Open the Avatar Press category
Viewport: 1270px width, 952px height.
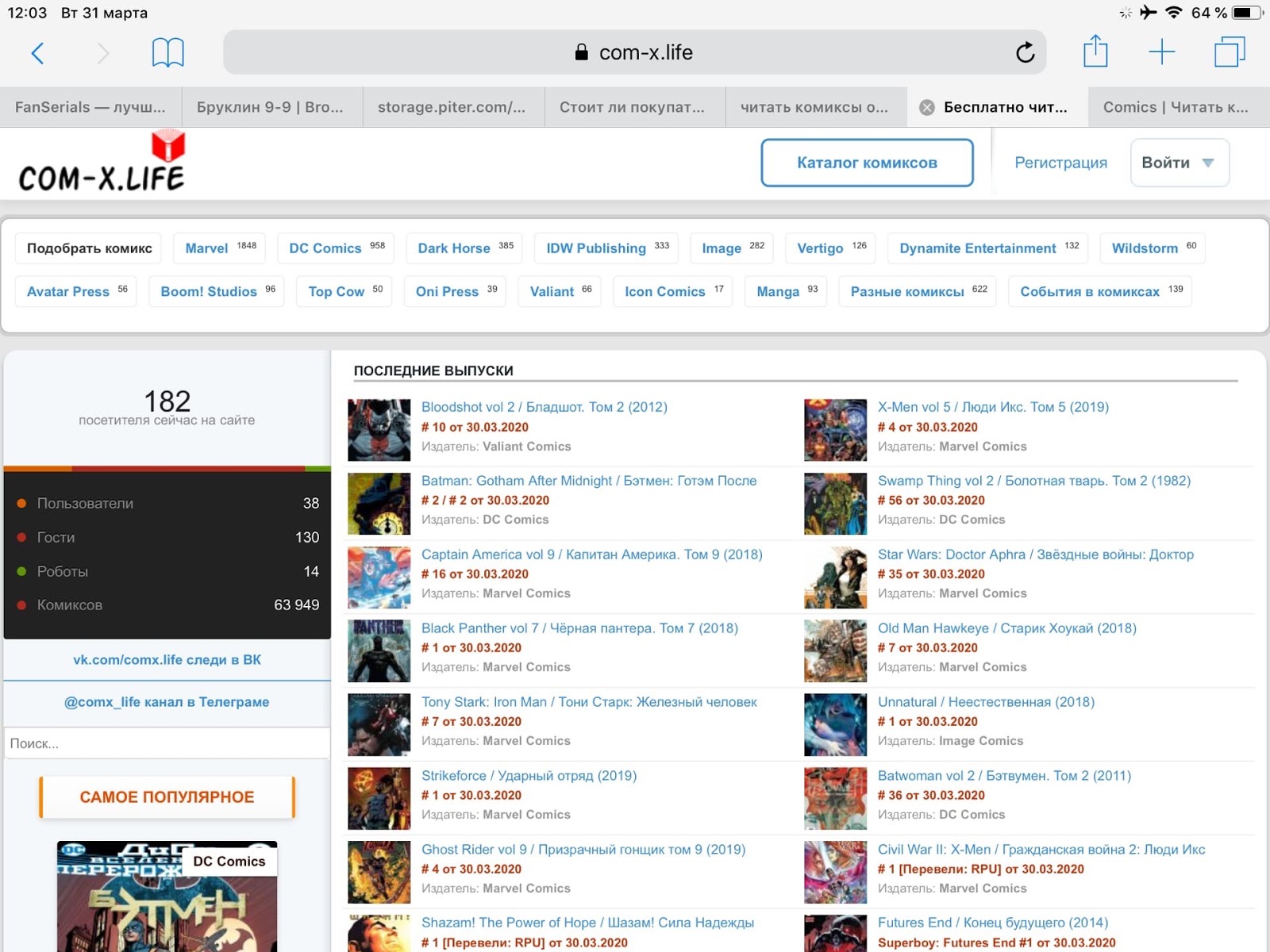76,291
